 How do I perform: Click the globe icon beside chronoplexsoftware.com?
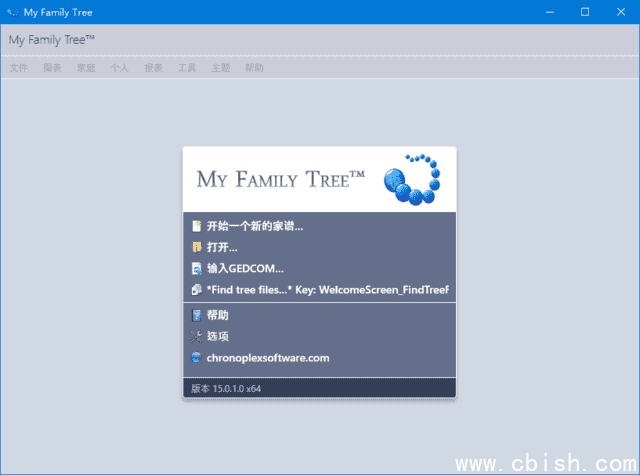[196, 358]
